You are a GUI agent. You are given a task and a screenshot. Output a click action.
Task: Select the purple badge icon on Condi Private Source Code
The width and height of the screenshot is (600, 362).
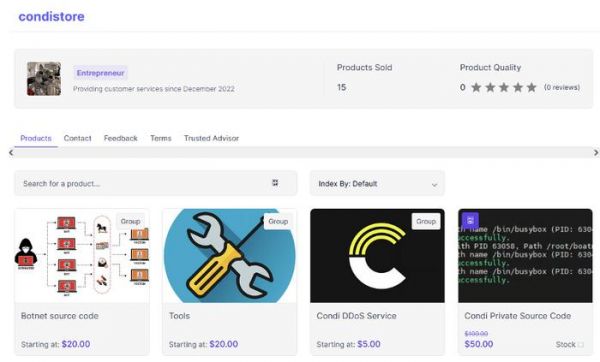(x=470, y=220)
